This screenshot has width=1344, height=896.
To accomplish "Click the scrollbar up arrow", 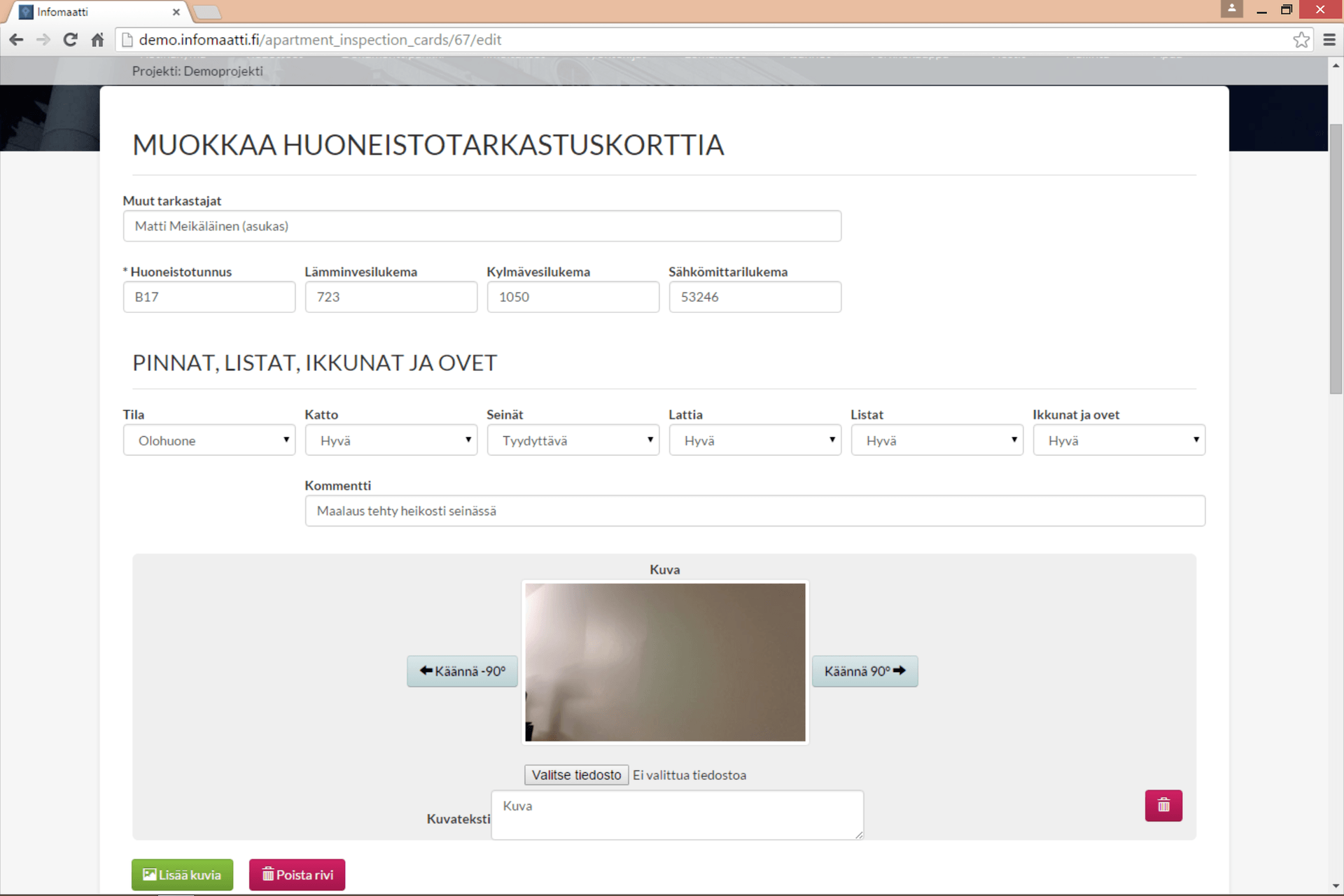I will pyautogui.click(x=1336, y=65).
